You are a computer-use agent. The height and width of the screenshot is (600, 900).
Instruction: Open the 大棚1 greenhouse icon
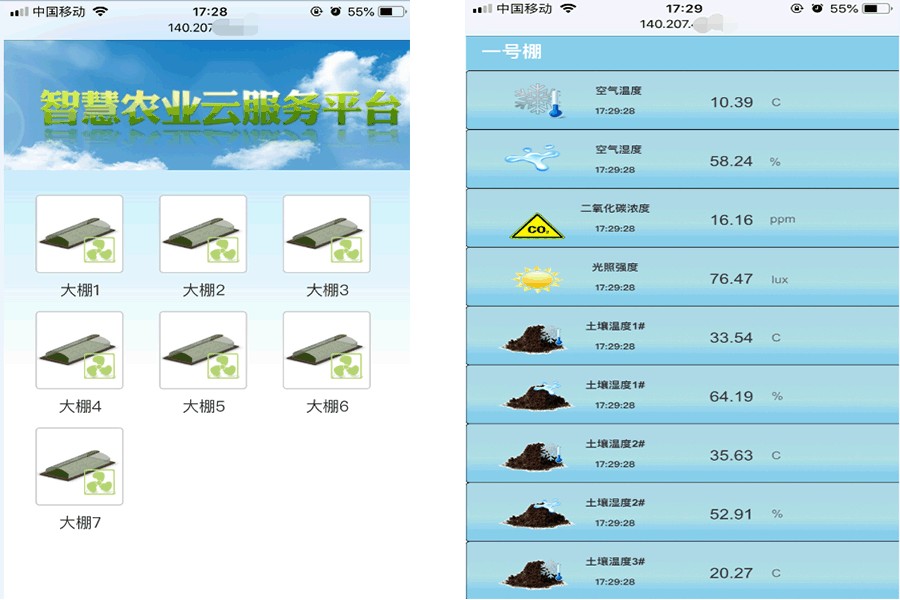[x=79, y=233]
